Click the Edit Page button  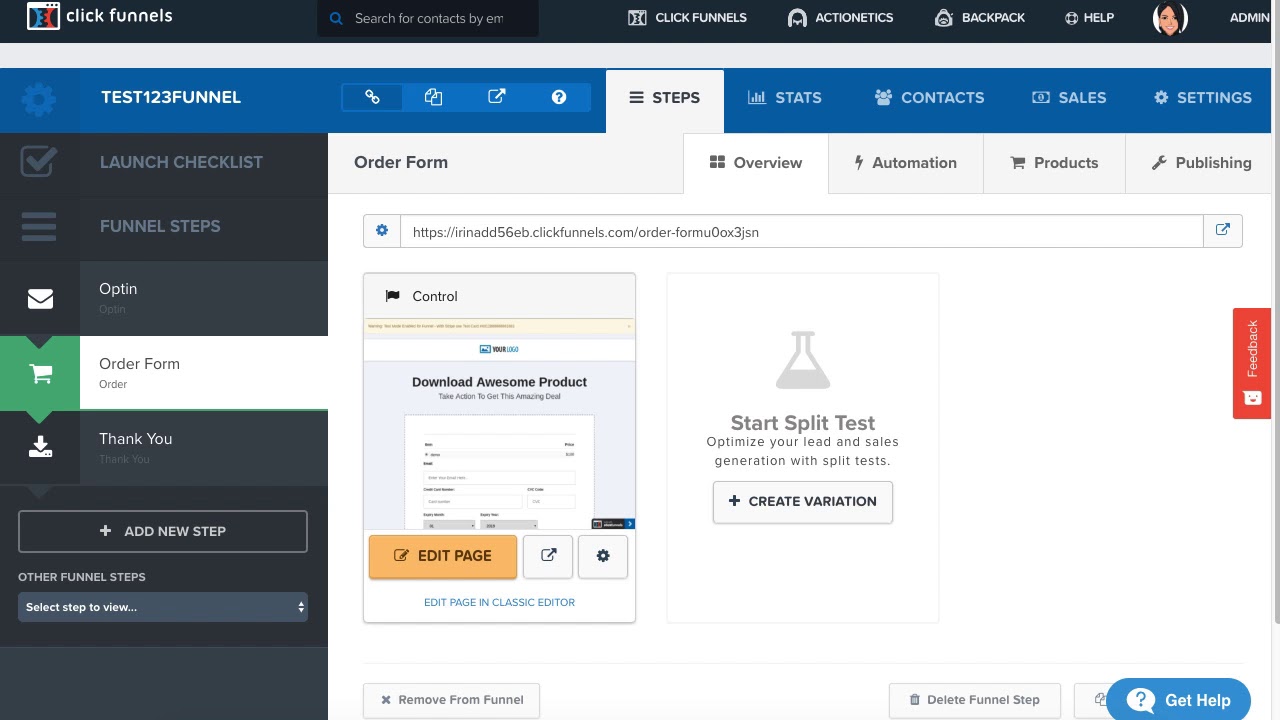[443, 556]
